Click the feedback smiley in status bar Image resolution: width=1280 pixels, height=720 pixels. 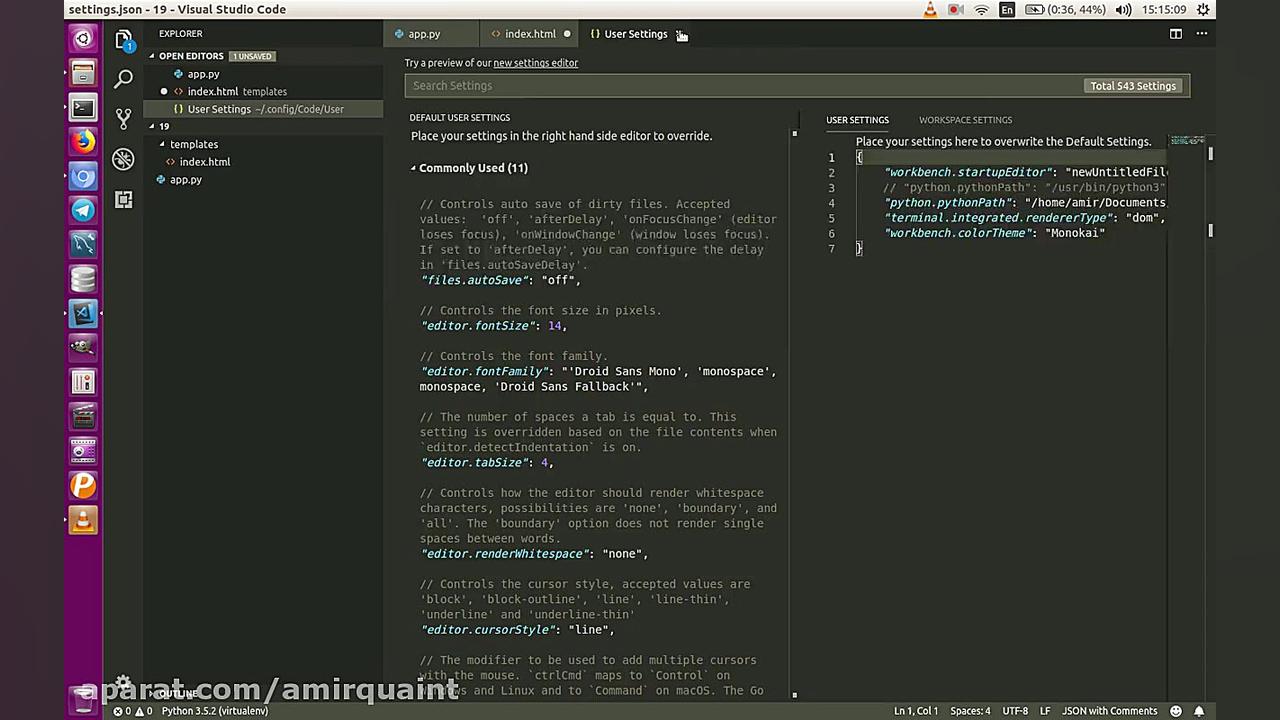pyautogui.click(x=1176, y=711)
